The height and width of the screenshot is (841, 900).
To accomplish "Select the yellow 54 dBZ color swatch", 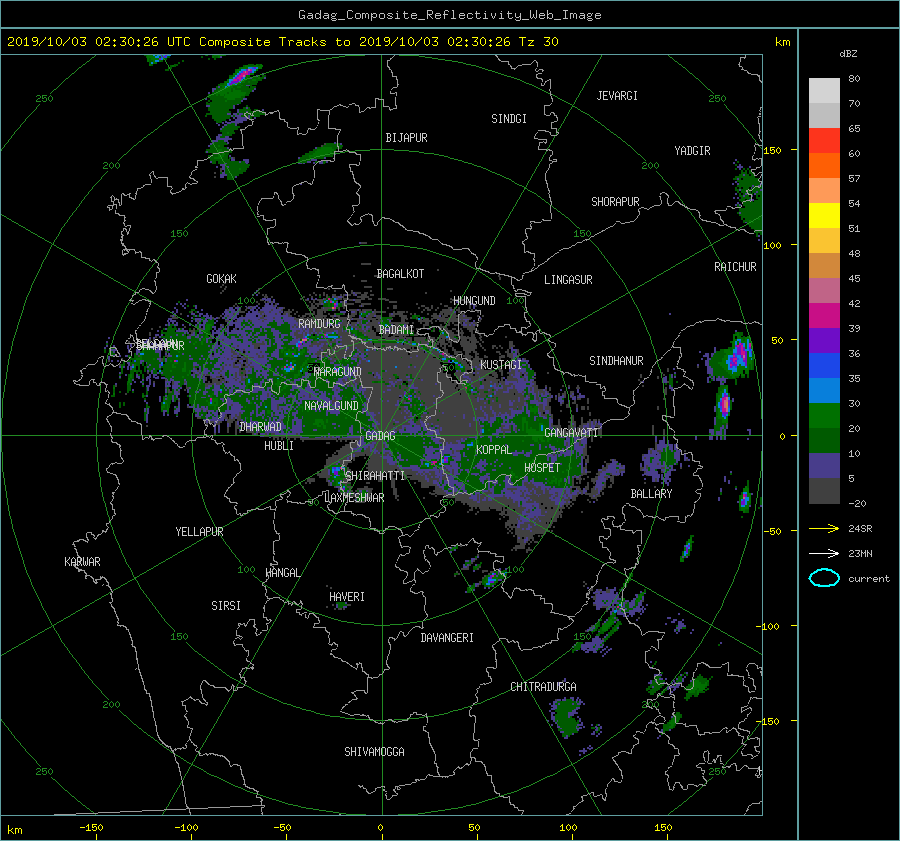I will pos(824,215).
